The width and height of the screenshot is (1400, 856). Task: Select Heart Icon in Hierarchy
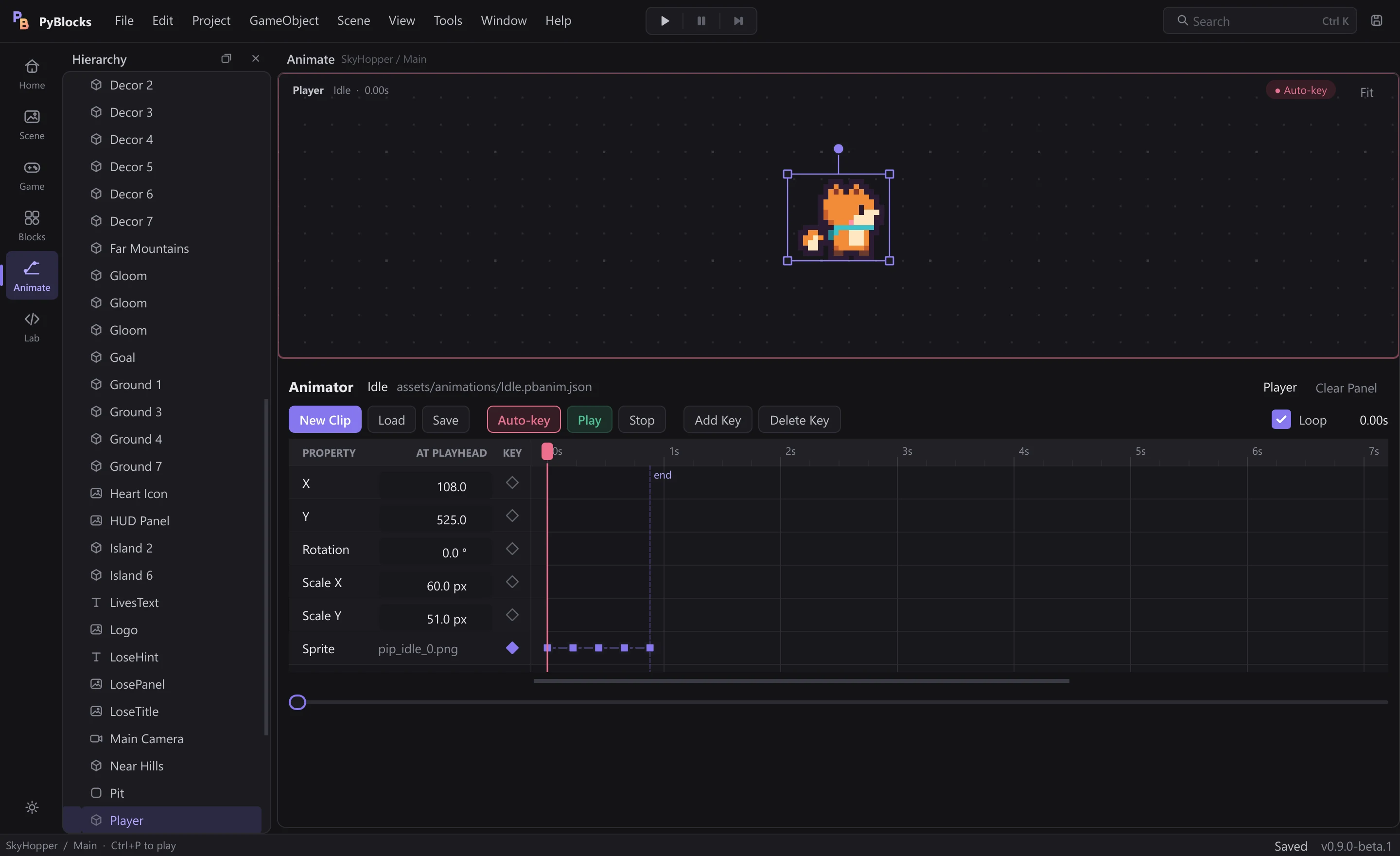point(162,493)
